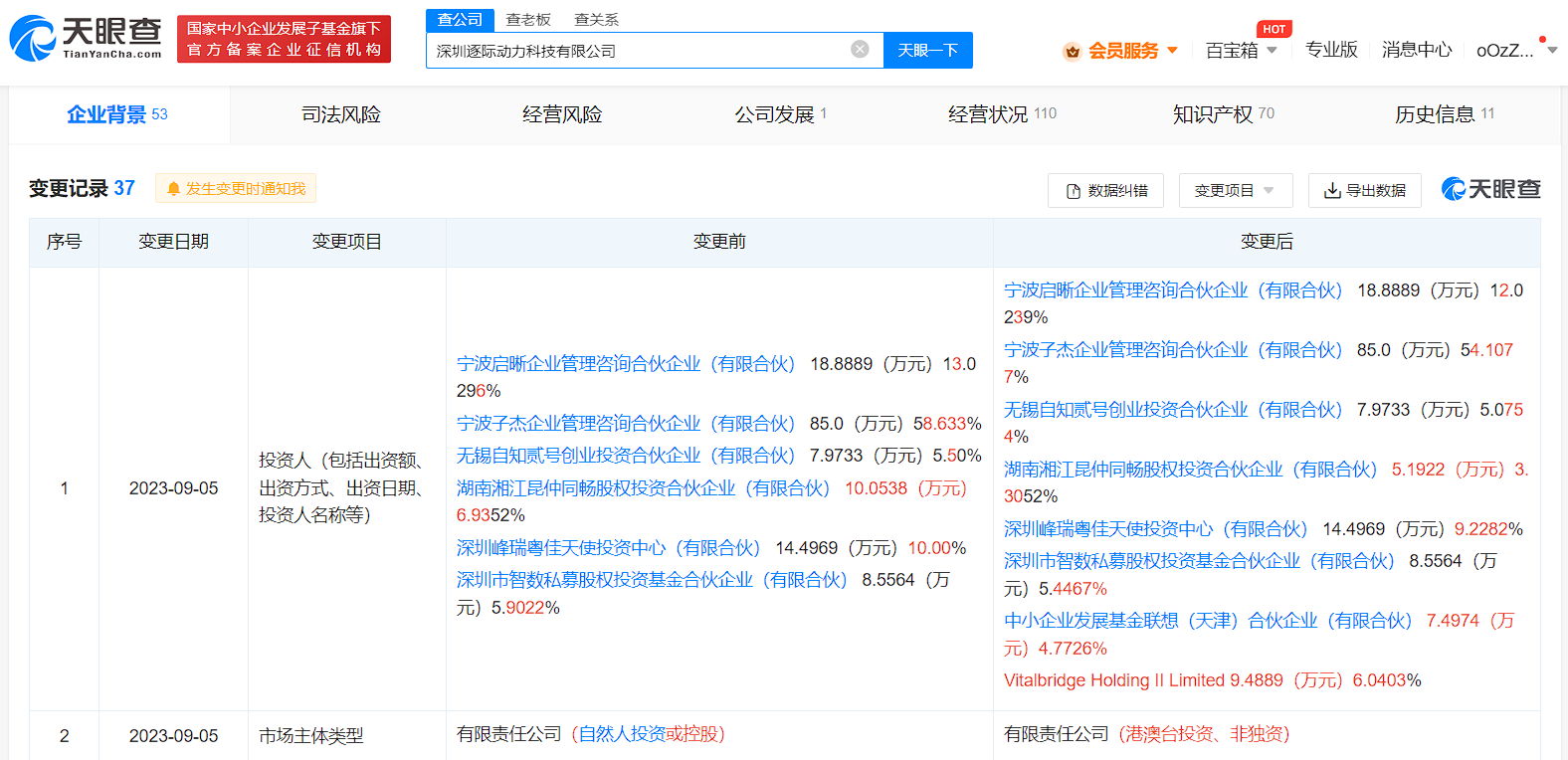
Task: Expand the user account menu oOzZ
Action: 1515,51
